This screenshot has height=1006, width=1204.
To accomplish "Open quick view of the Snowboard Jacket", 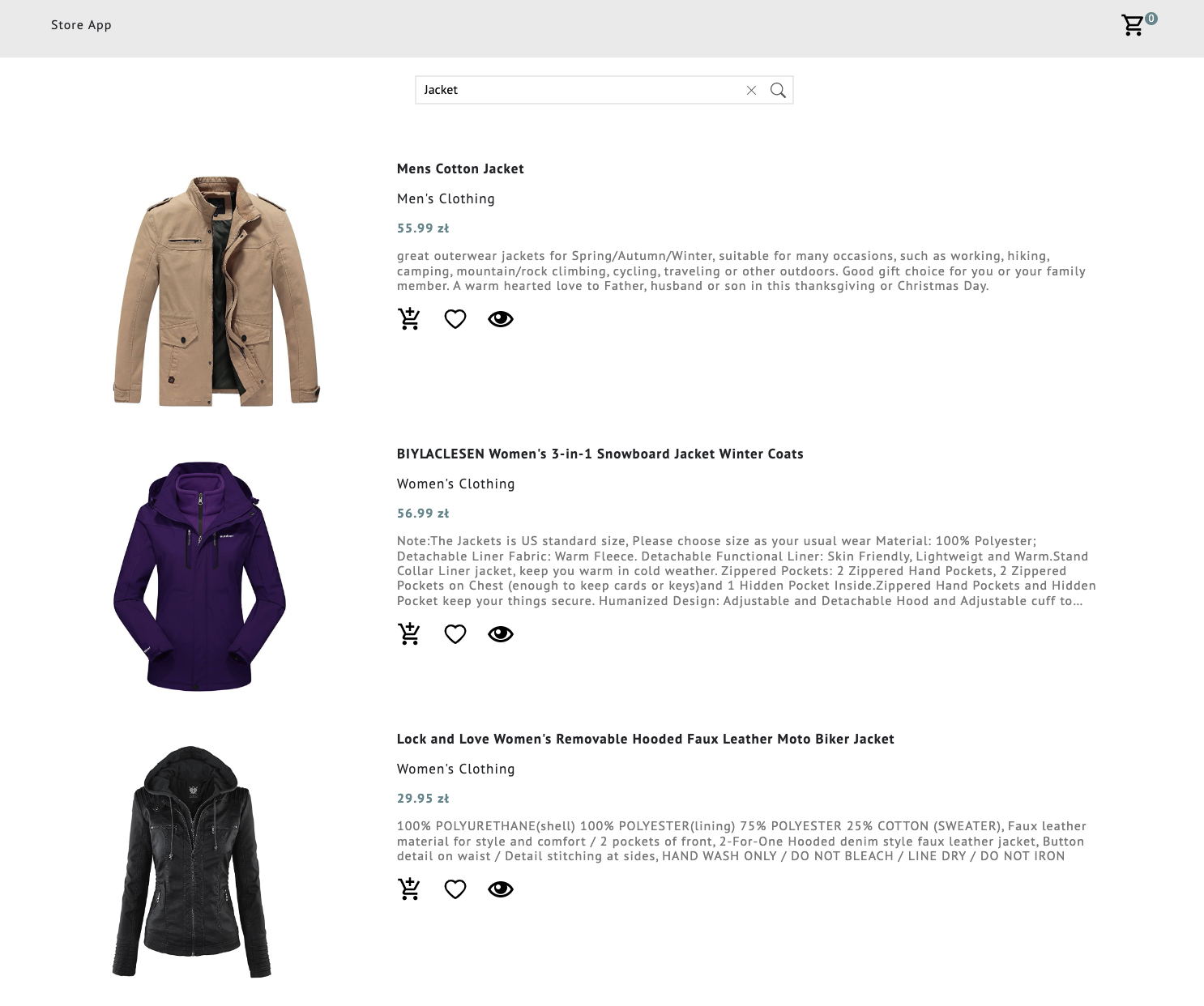I will 501,634.
